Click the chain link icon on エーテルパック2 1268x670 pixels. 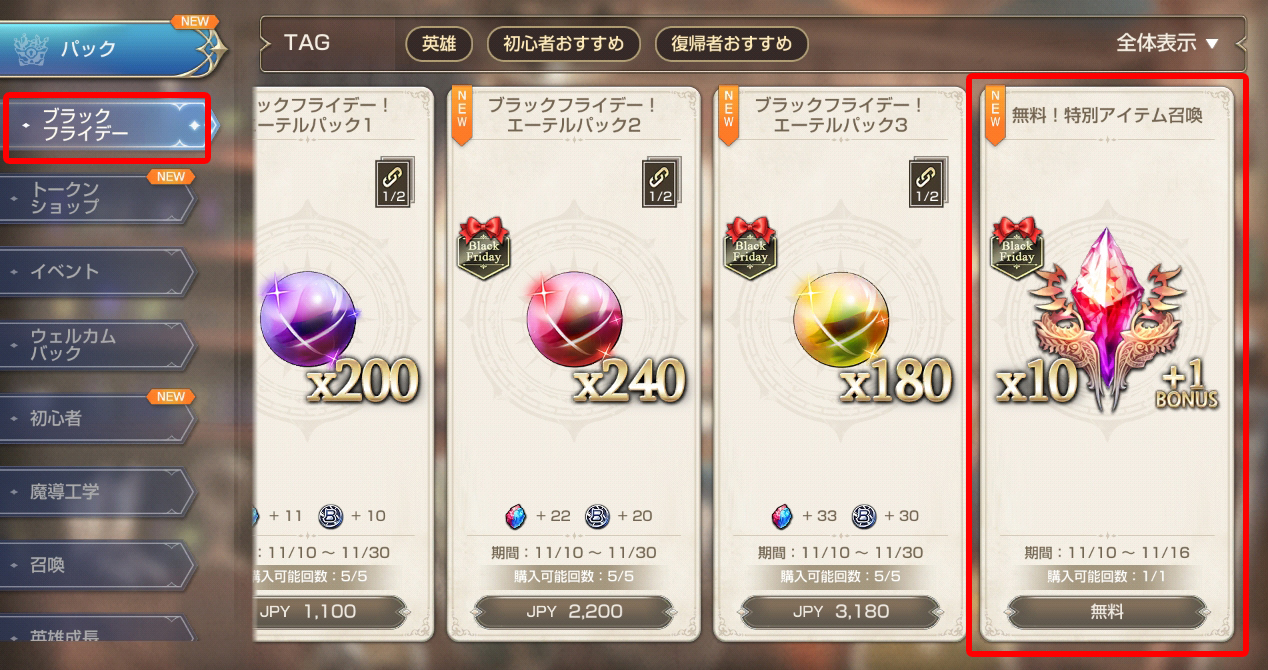pos(660,184)
